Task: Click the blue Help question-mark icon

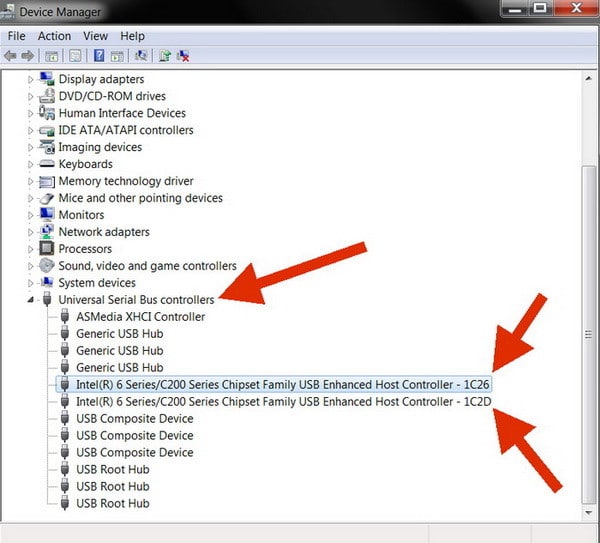Action: (99, 56)
